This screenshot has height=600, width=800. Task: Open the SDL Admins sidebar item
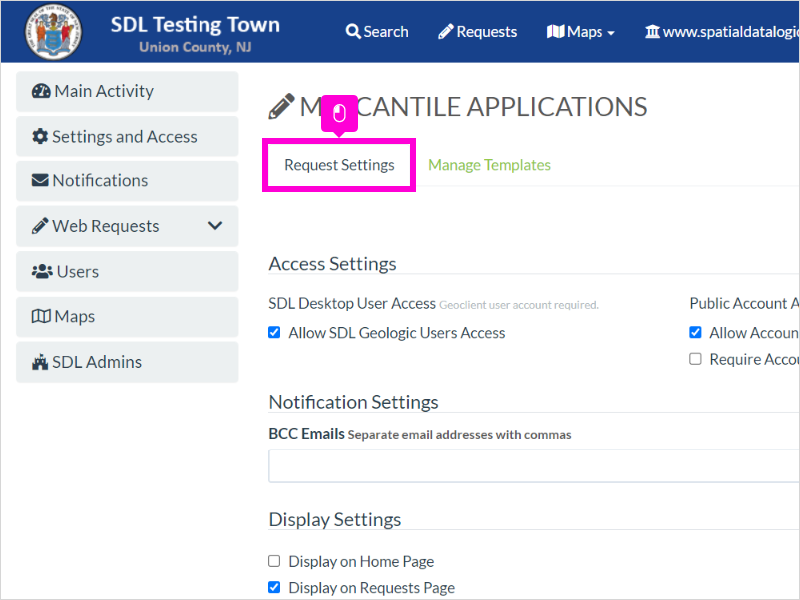point(127,362)
